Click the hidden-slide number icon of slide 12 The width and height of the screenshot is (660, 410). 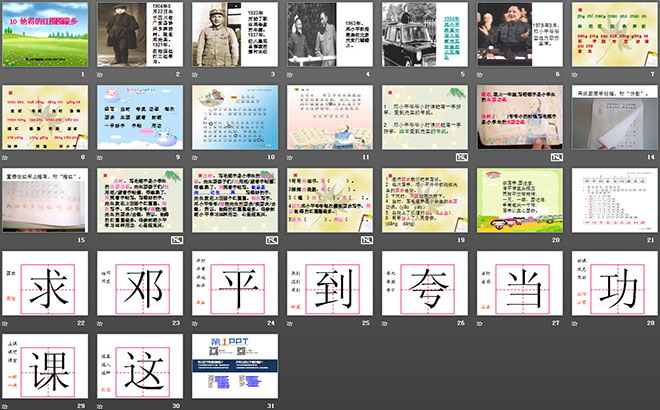462,157
